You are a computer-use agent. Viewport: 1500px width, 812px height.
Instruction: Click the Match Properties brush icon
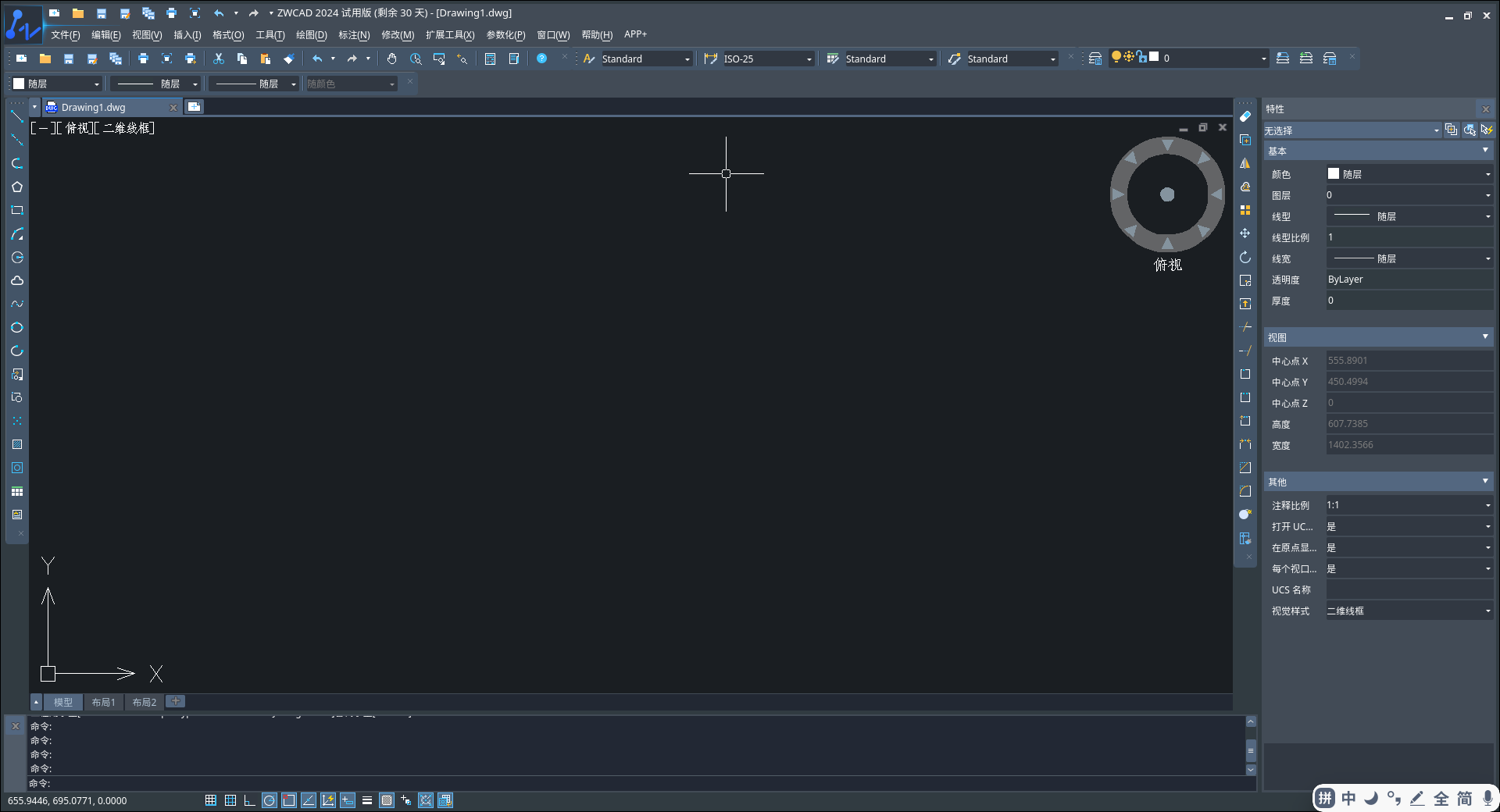289,59
